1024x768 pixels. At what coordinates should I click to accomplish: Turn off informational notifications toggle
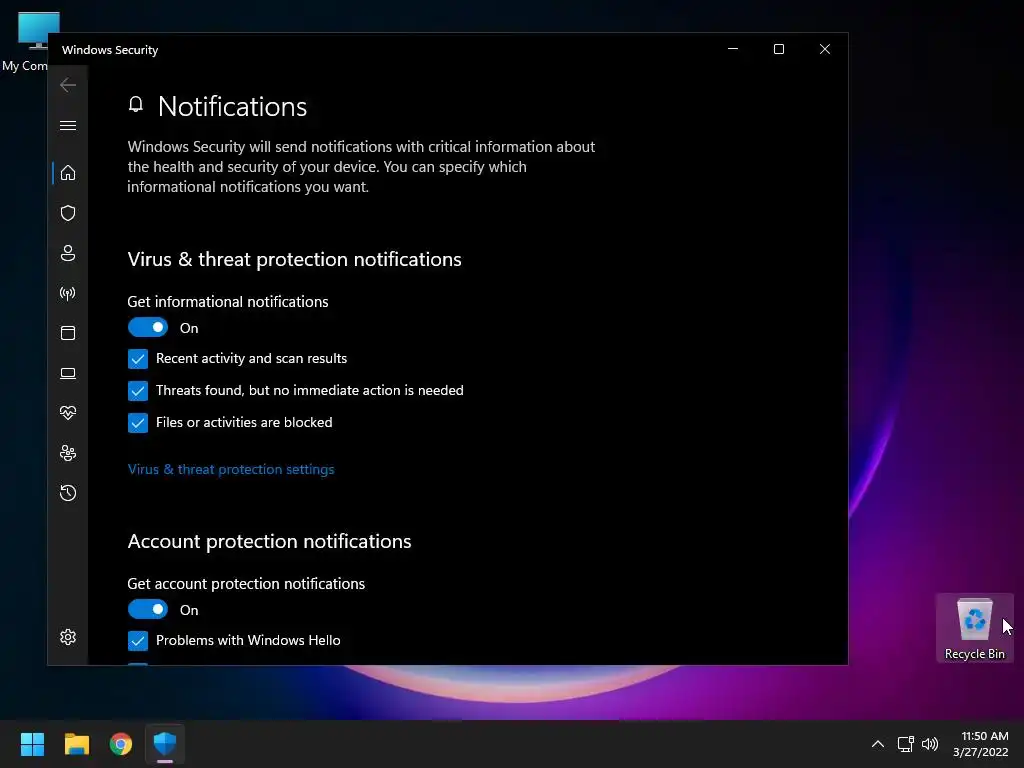tap(148, 327)
